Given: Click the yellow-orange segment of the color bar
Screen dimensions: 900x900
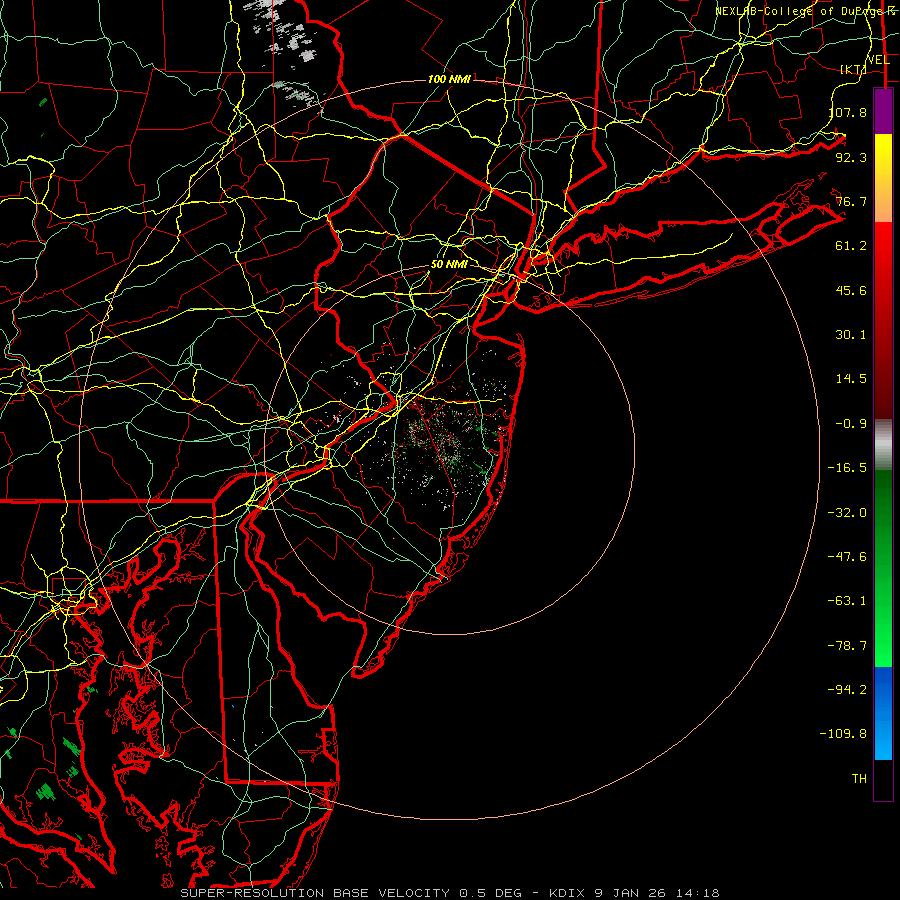Looking at the screenshot, I should coord(883,178).
